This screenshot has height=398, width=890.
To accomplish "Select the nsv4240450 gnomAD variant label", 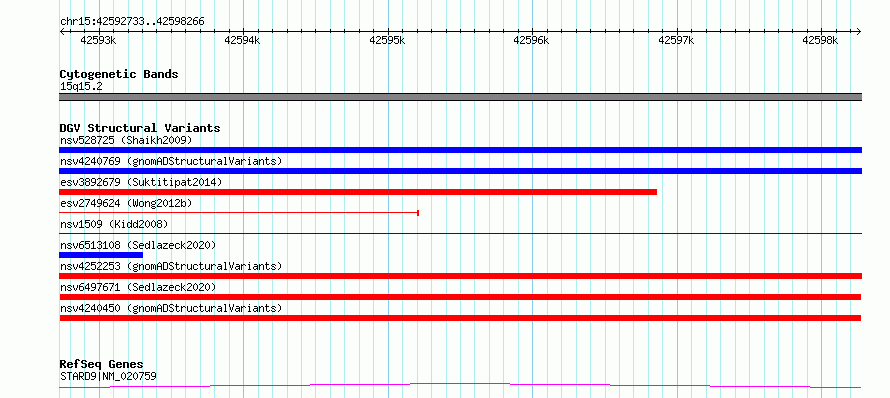I will click(171, 308).
